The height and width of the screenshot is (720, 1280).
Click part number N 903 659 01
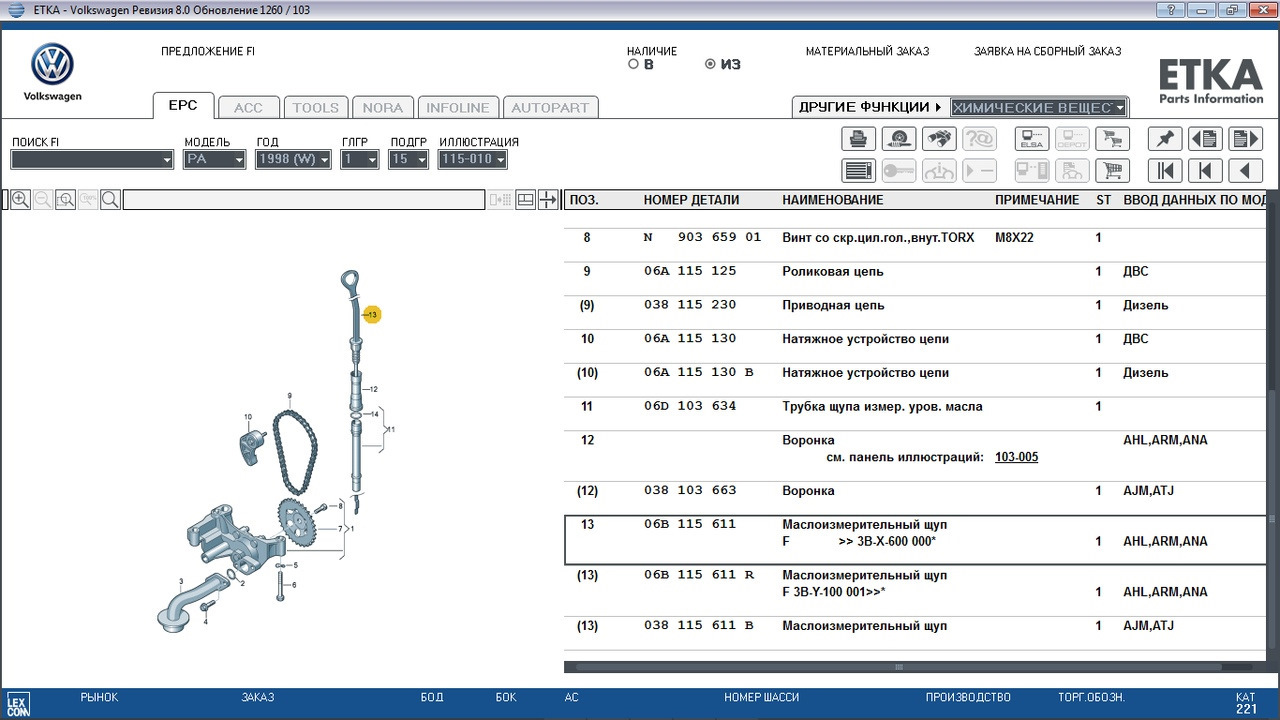pos(702,238)
